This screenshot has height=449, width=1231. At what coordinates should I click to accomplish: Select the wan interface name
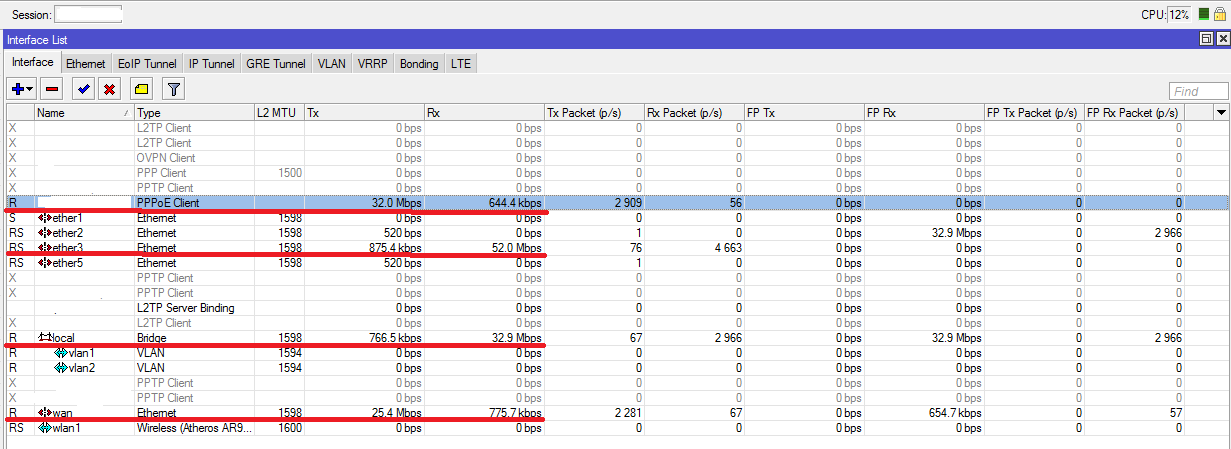[62, 413]
